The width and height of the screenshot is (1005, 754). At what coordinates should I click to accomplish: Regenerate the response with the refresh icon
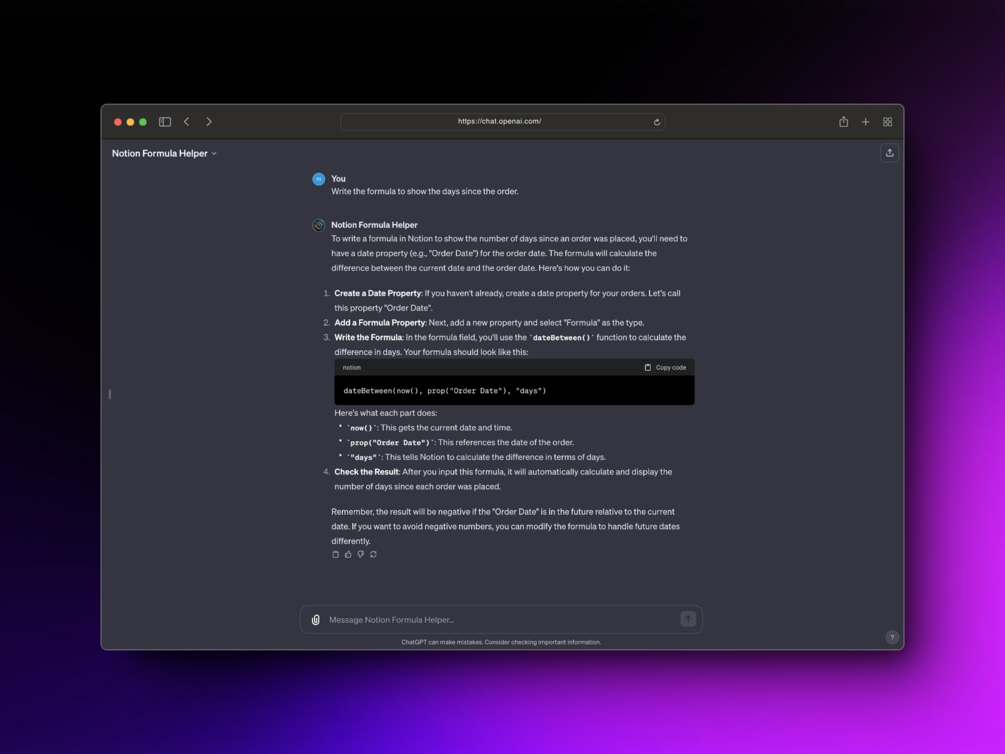pos(373,555)
